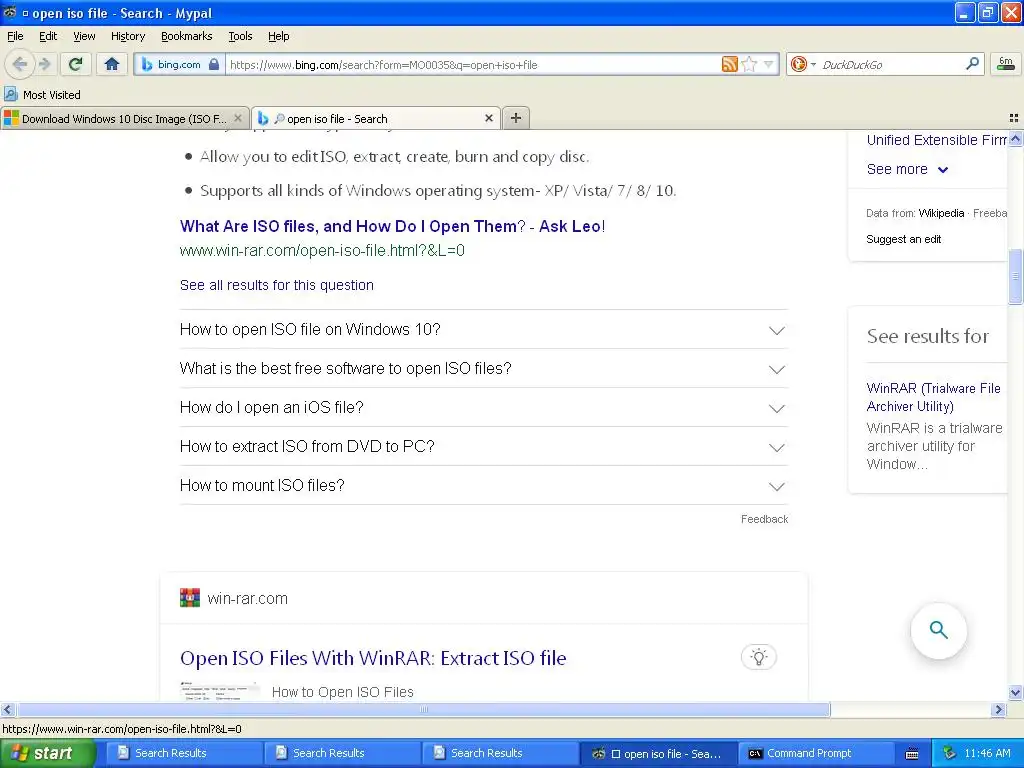Expand See more in the sidebar panel
This screenshot has width=1024, height=768.
coord(907,169)
